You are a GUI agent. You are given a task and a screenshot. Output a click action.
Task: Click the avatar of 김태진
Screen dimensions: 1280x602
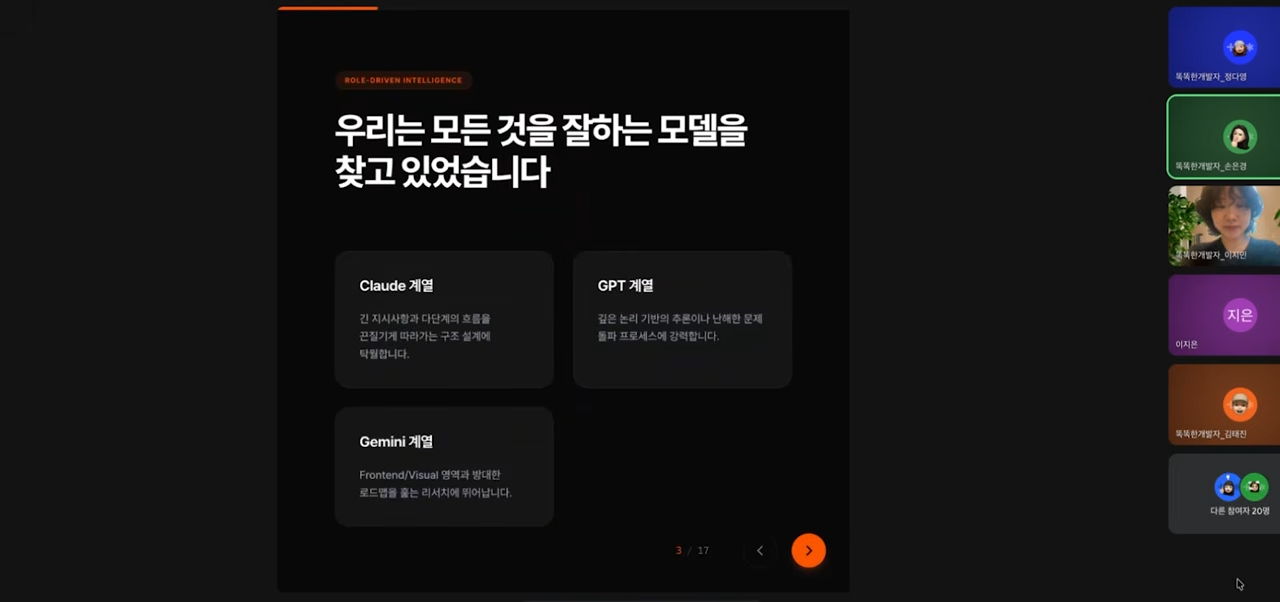[x=1240, y=404]
